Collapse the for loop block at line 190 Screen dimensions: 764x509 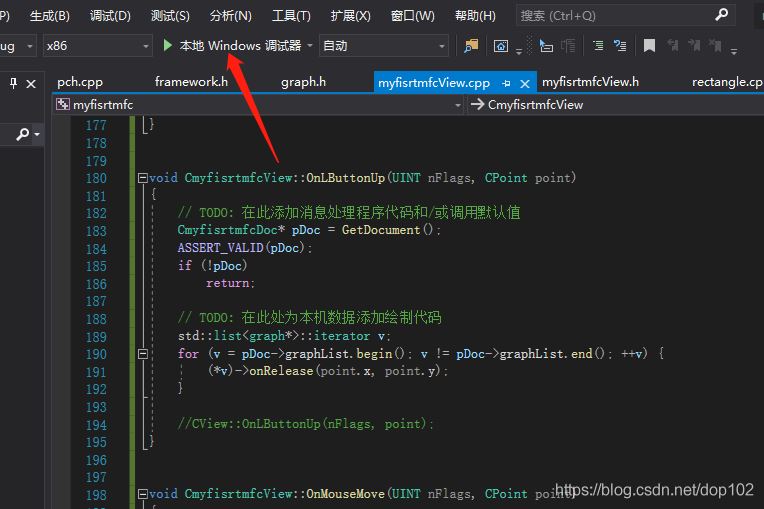pyautogui.click(x=143, y=354)
